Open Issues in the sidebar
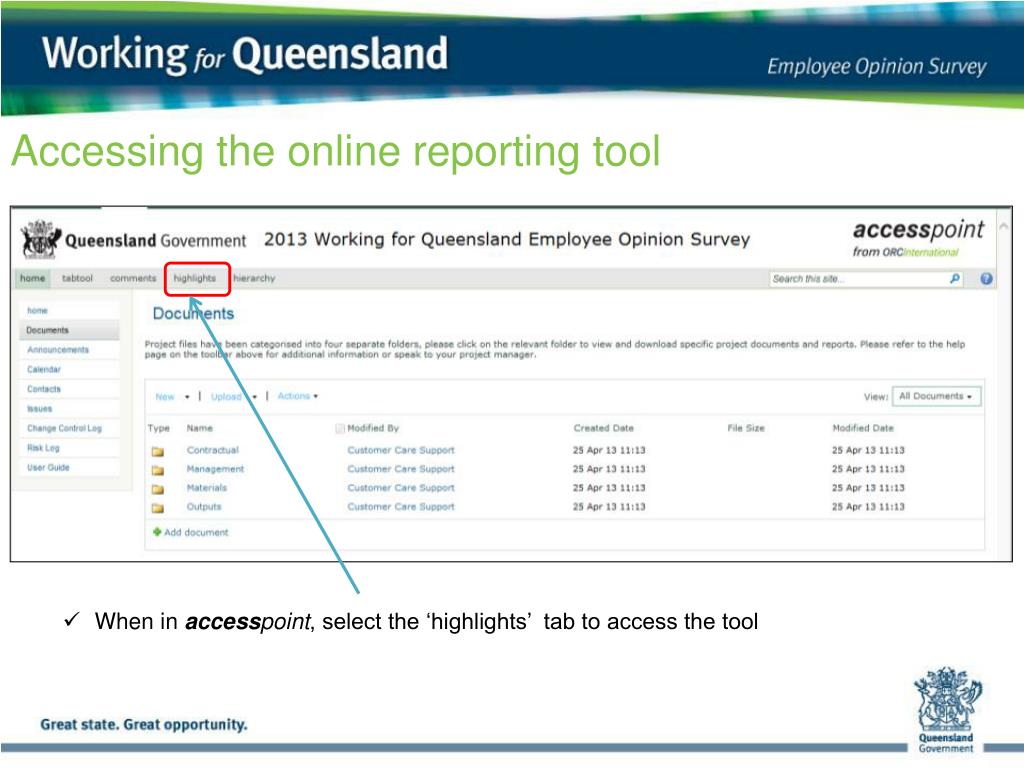1024x768 pixels. coord(39,409)
